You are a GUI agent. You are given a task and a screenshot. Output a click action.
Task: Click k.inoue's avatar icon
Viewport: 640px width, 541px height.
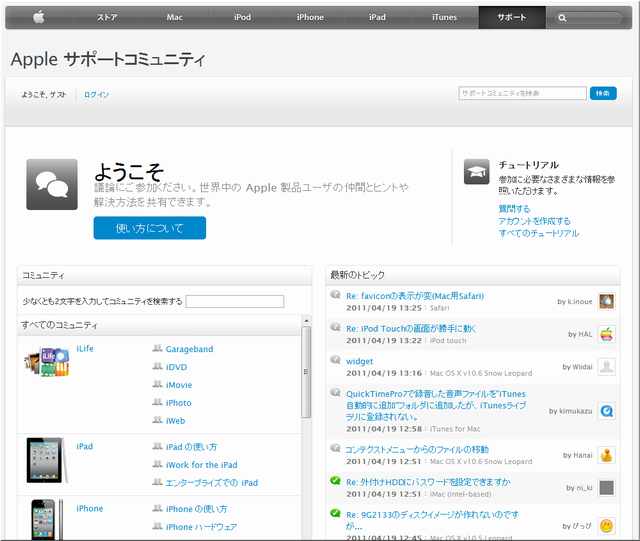[607, 302]
